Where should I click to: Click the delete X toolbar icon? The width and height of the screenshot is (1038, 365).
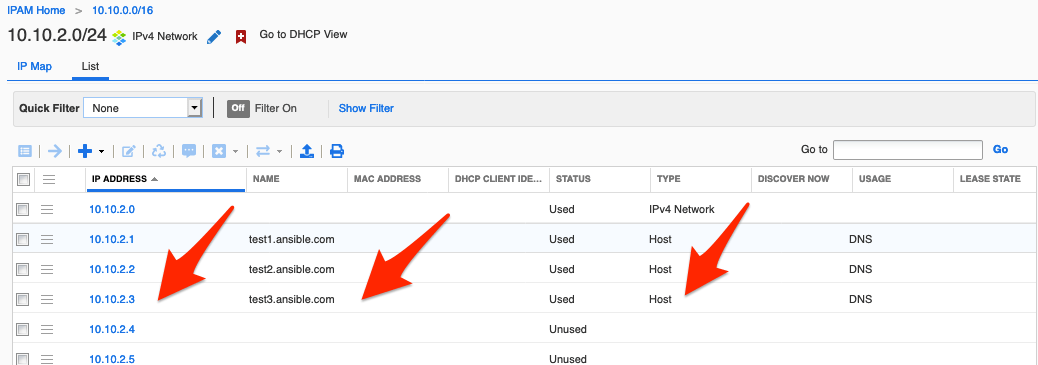point(219,151)
